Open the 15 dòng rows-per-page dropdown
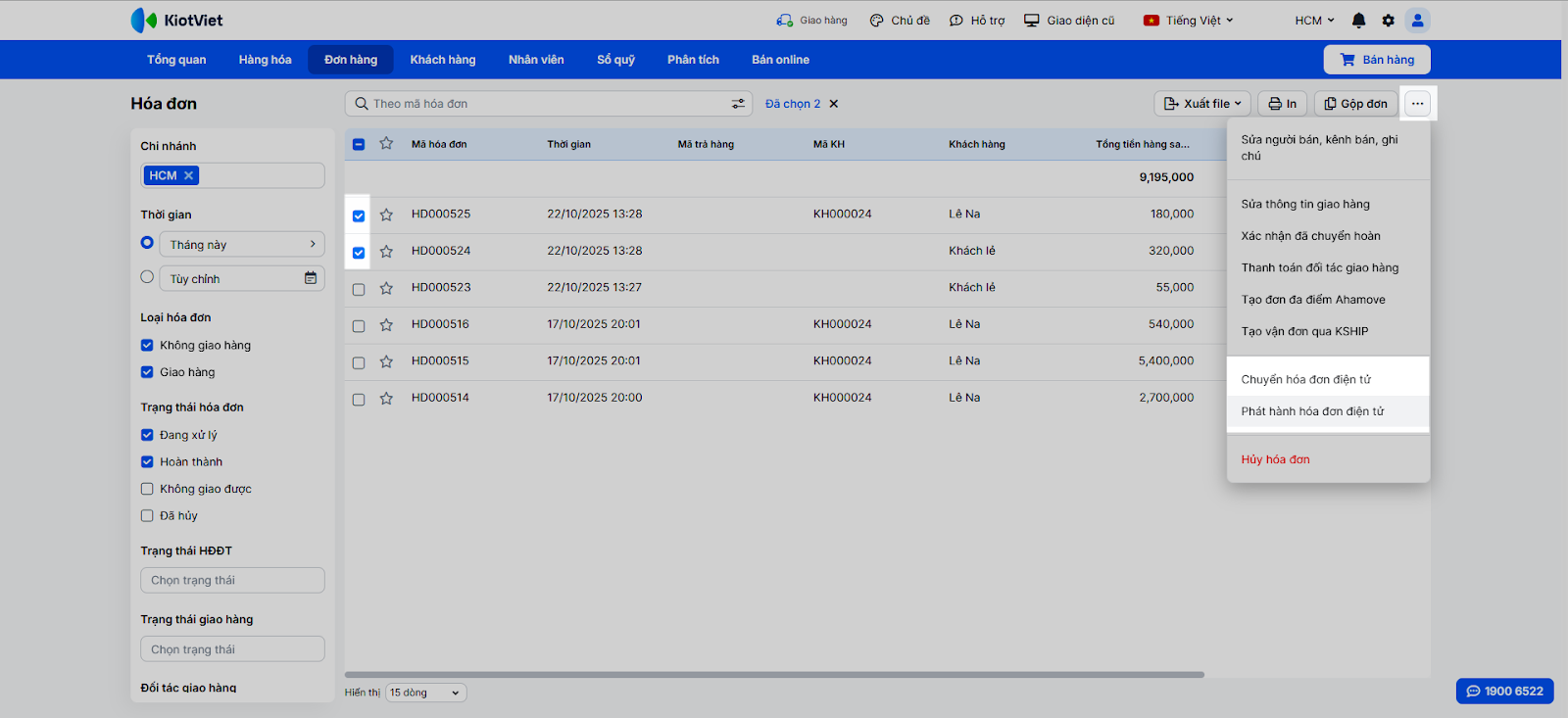Viewport: 1568px width, 718px height. [425, 693]
